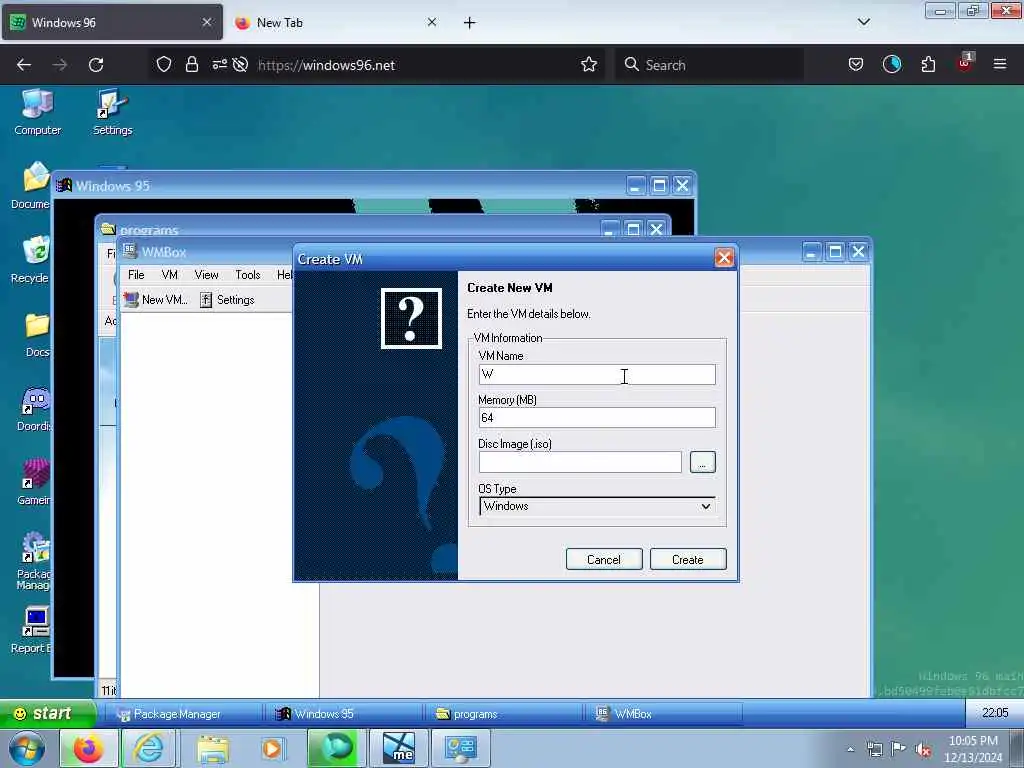Open a new browser tab with plus
This screenshot has height=768, width=1024.
point(470,23)
